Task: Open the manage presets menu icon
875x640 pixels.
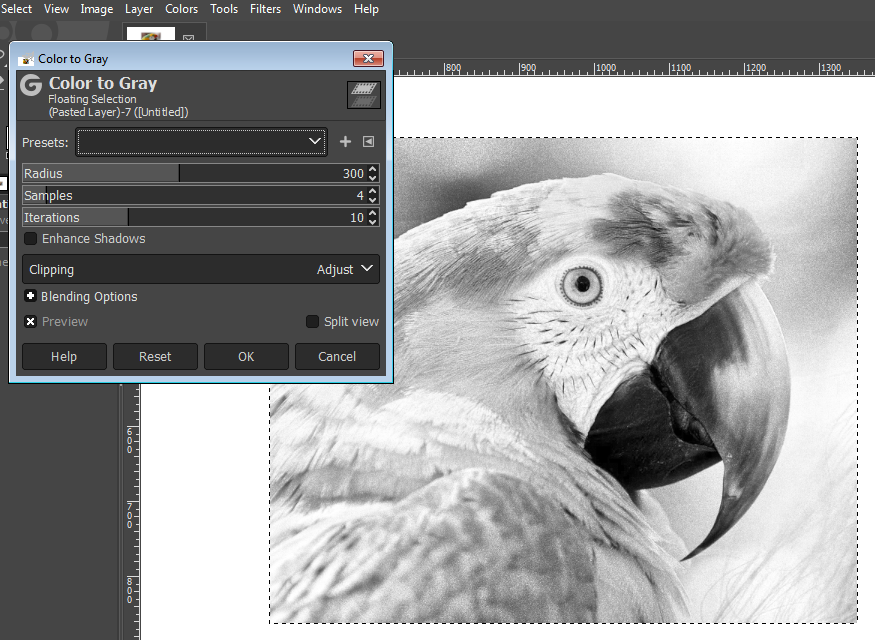Action: 368,142
